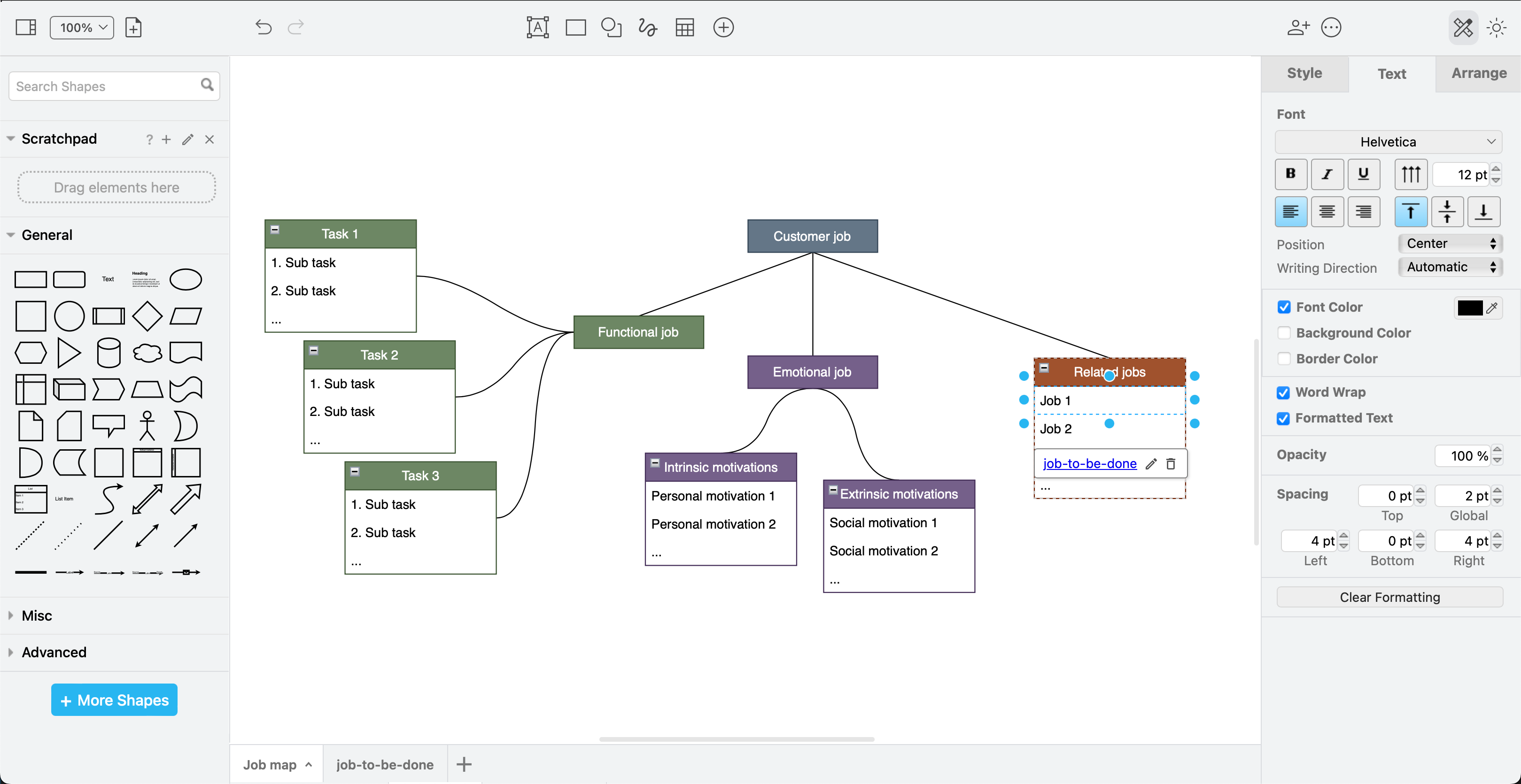The height and width of the screenshot is (784, 1521).
Task: Toggle Font Color checkbox
Action: point(1284,307)
